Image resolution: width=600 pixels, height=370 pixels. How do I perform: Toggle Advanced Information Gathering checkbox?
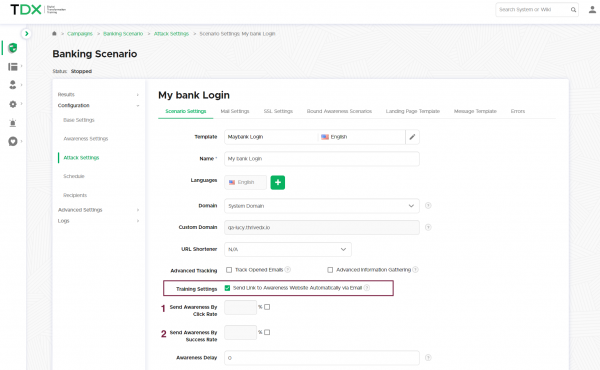(x=330, y=270)
